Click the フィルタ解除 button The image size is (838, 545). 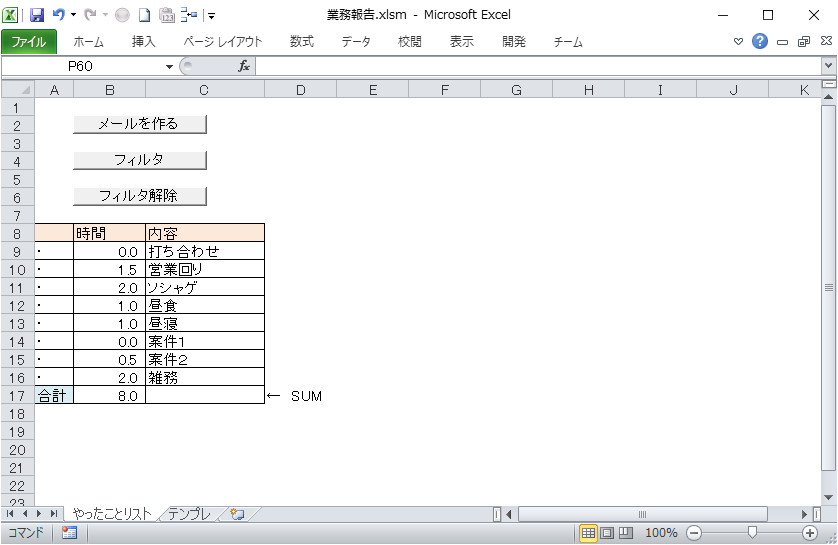[x=139, y=196]
